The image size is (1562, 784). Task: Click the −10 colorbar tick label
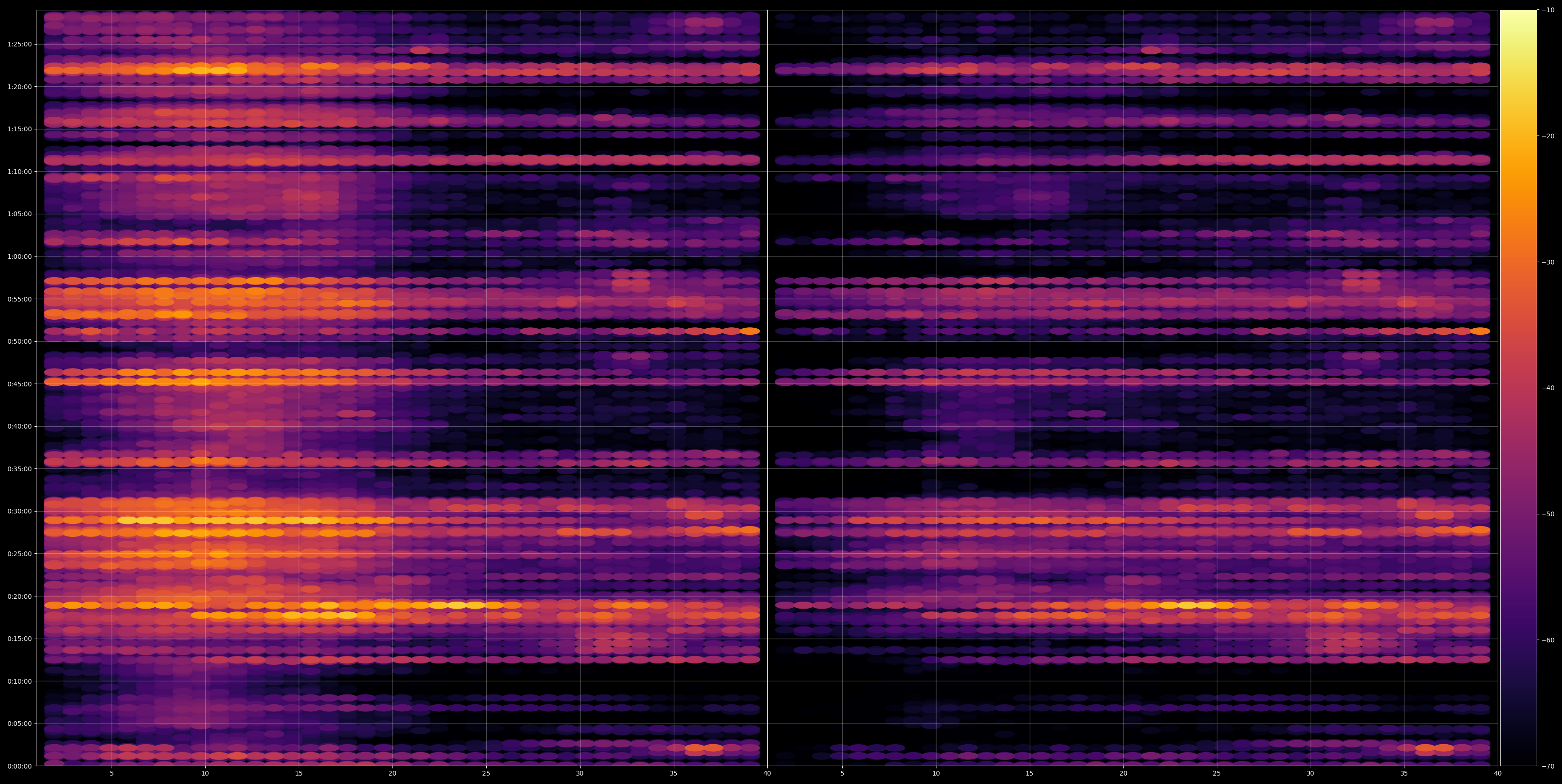click(x=1548, y=10)
